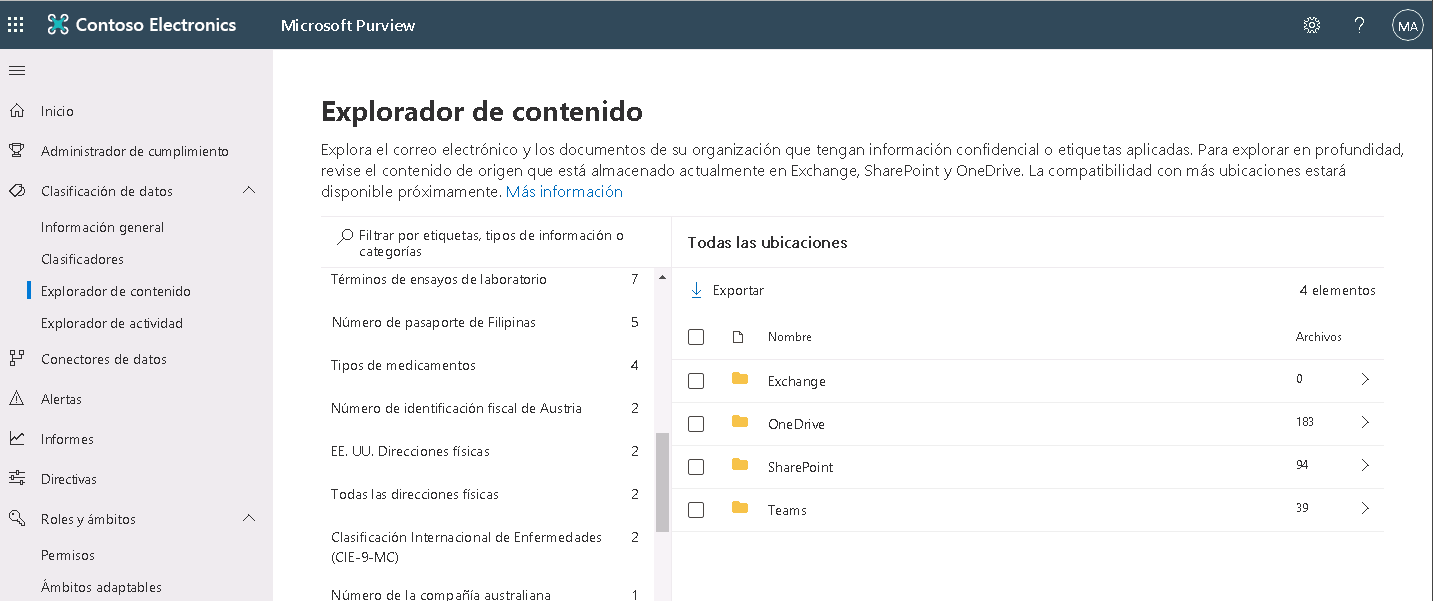The width and height of the screenshot is (1433, 601).
Task: Click the Inicio home icon
Action: tap(16, 110)
